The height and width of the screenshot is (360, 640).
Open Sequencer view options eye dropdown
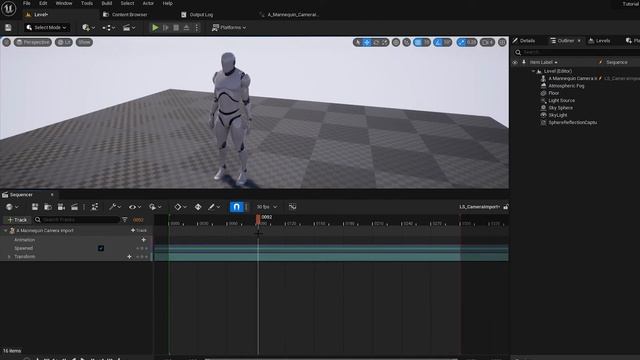[x=135, y=207]
